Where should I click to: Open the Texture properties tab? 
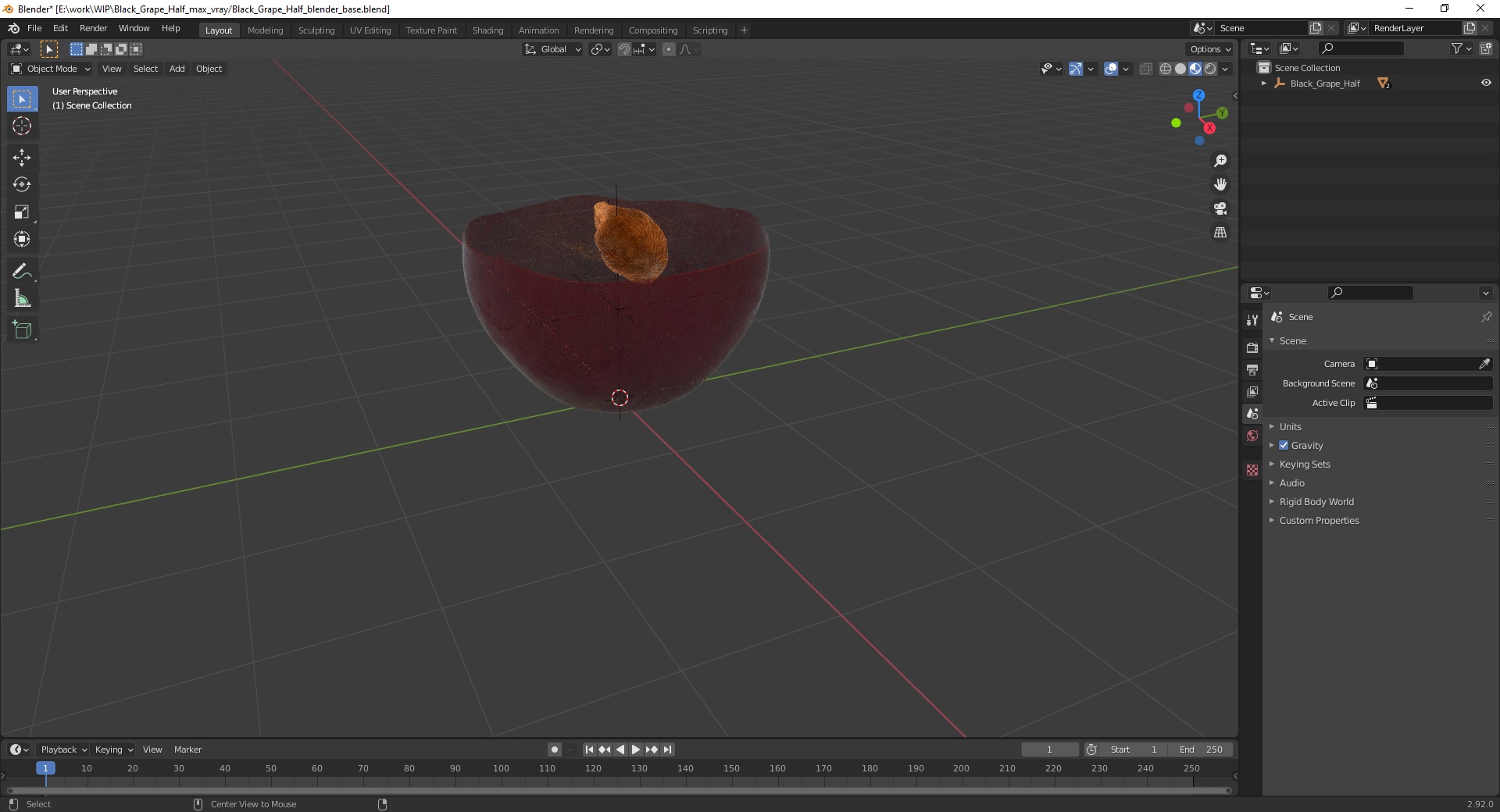coord(1252,470)
